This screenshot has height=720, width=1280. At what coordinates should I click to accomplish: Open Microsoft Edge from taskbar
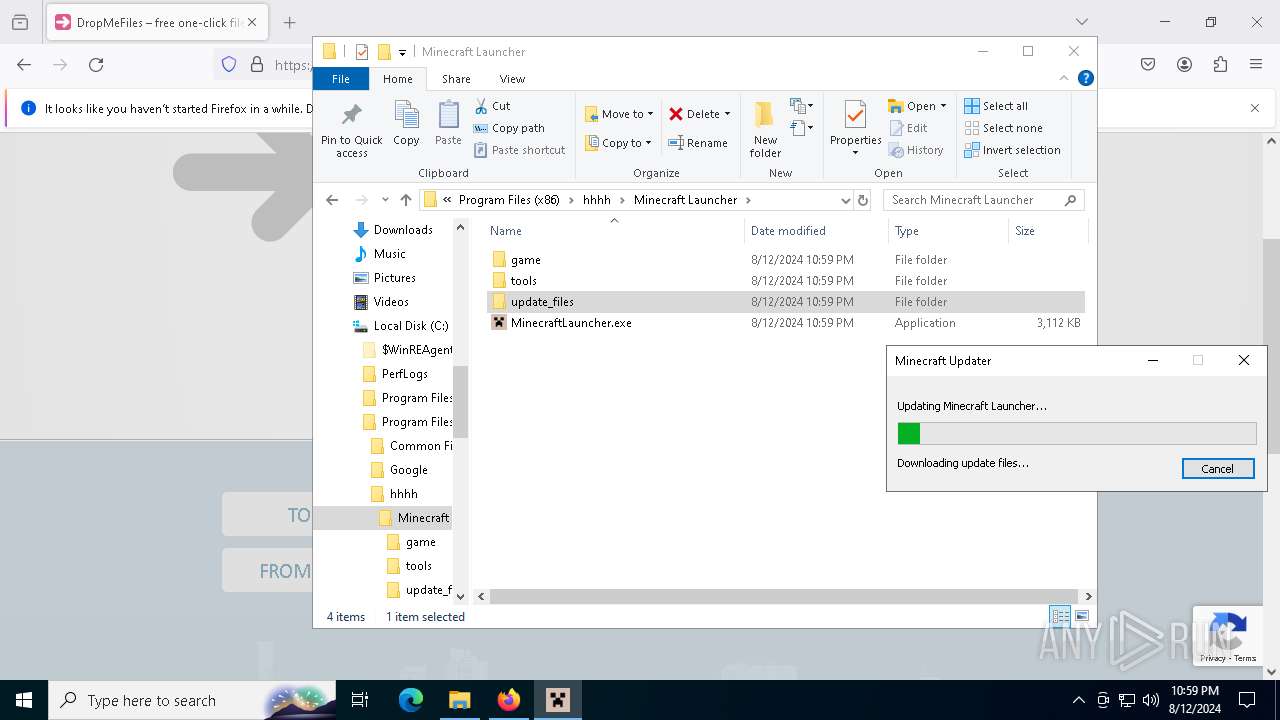[411, 700]
